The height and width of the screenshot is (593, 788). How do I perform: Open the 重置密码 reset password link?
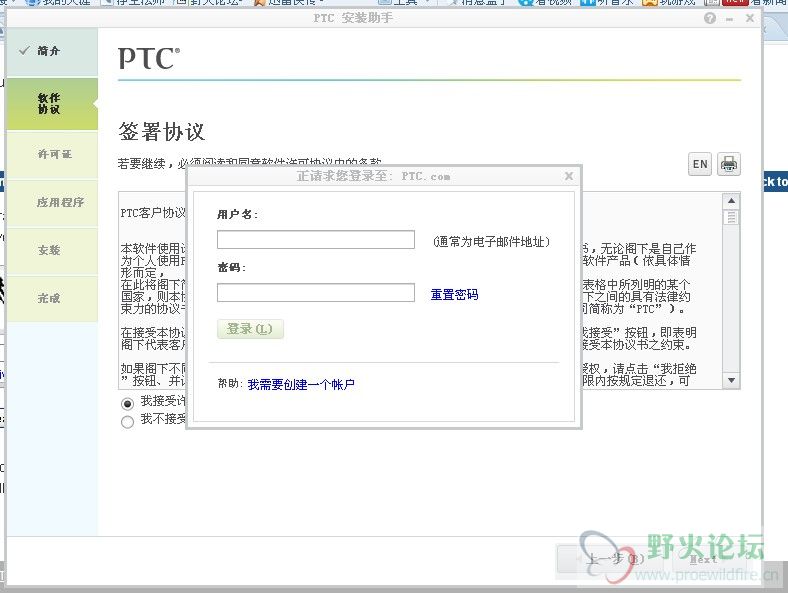point(454,294)
